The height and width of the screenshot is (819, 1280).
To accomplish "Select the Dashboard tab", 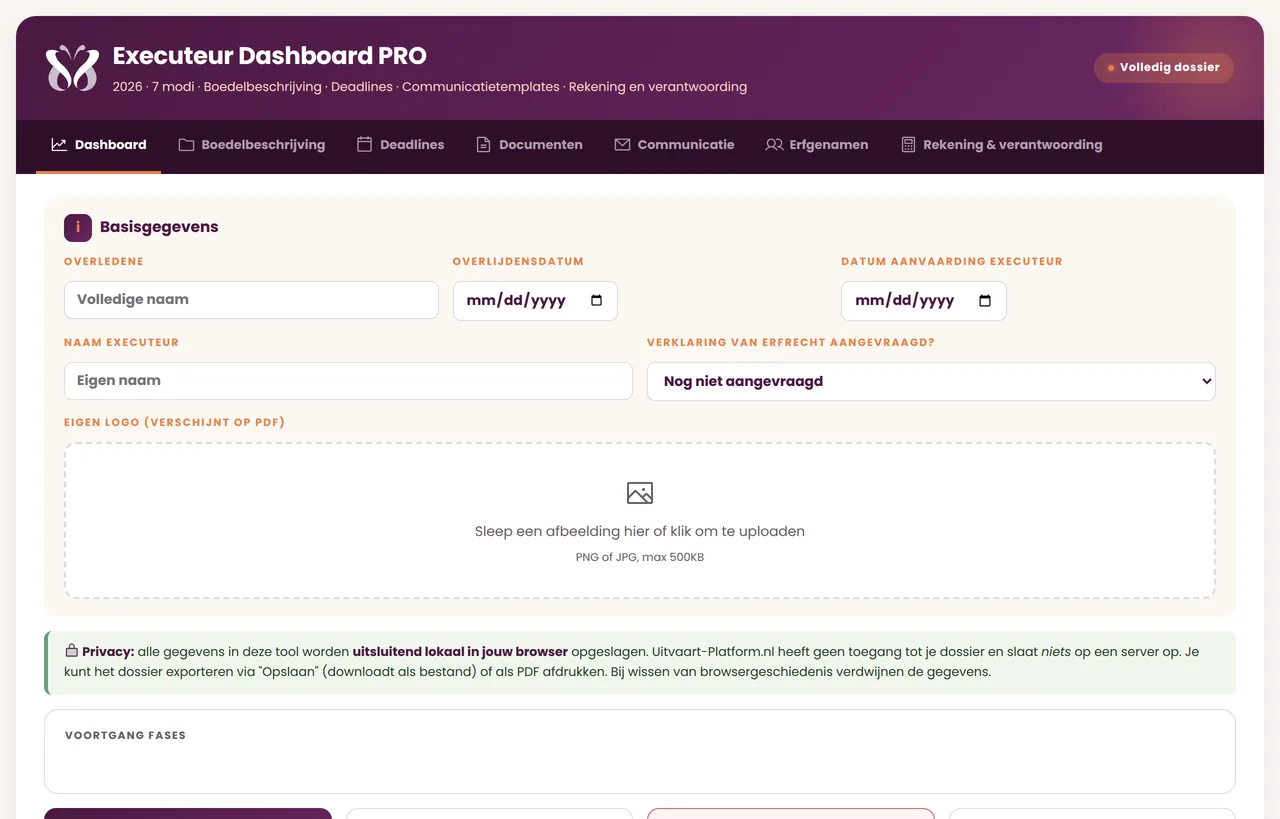I will point(98,145).
